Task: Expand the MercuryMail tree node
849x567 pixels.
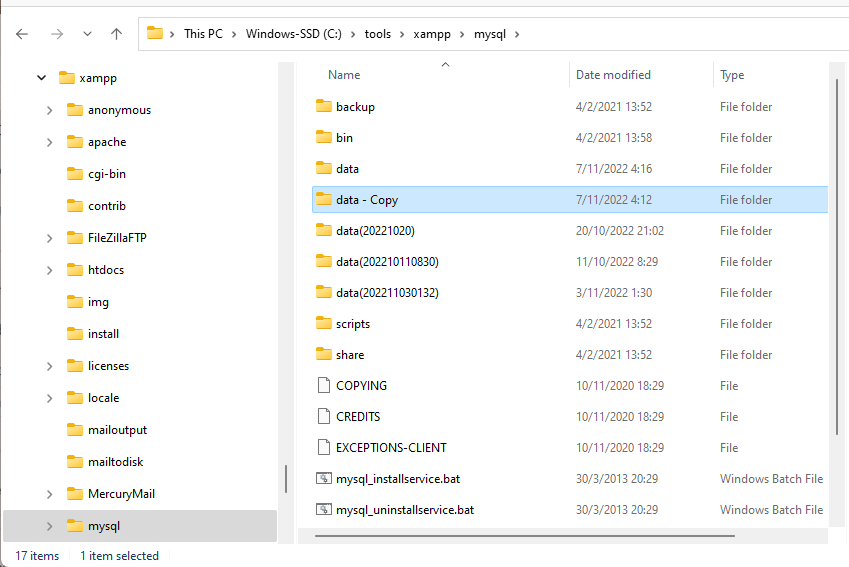Action: click(50, 494)
